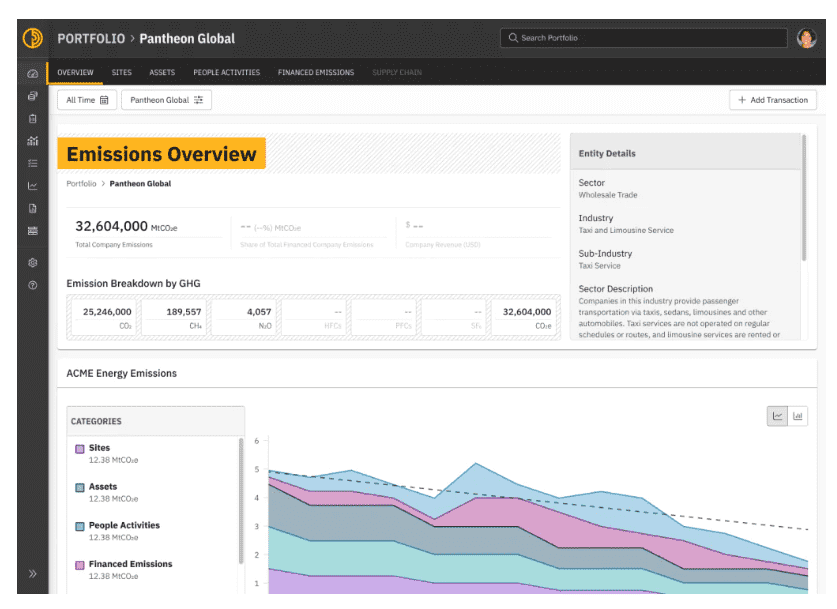Click the Financed Emissions pink color swatch

[x=80, y=565]
